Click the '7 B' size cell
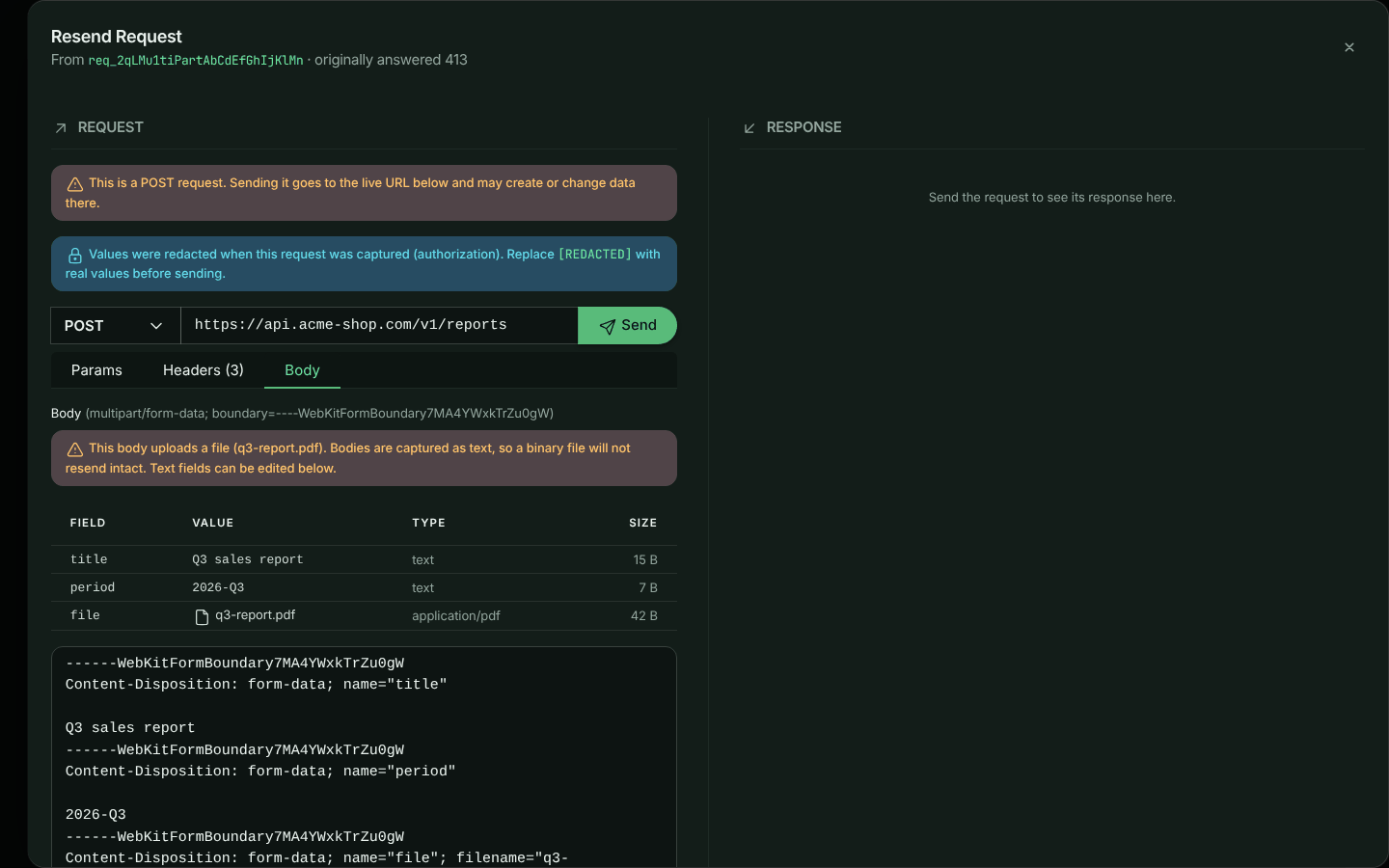Image resolution: width=1389 pixels, height=868 pixels. click(x=648, y=588)
